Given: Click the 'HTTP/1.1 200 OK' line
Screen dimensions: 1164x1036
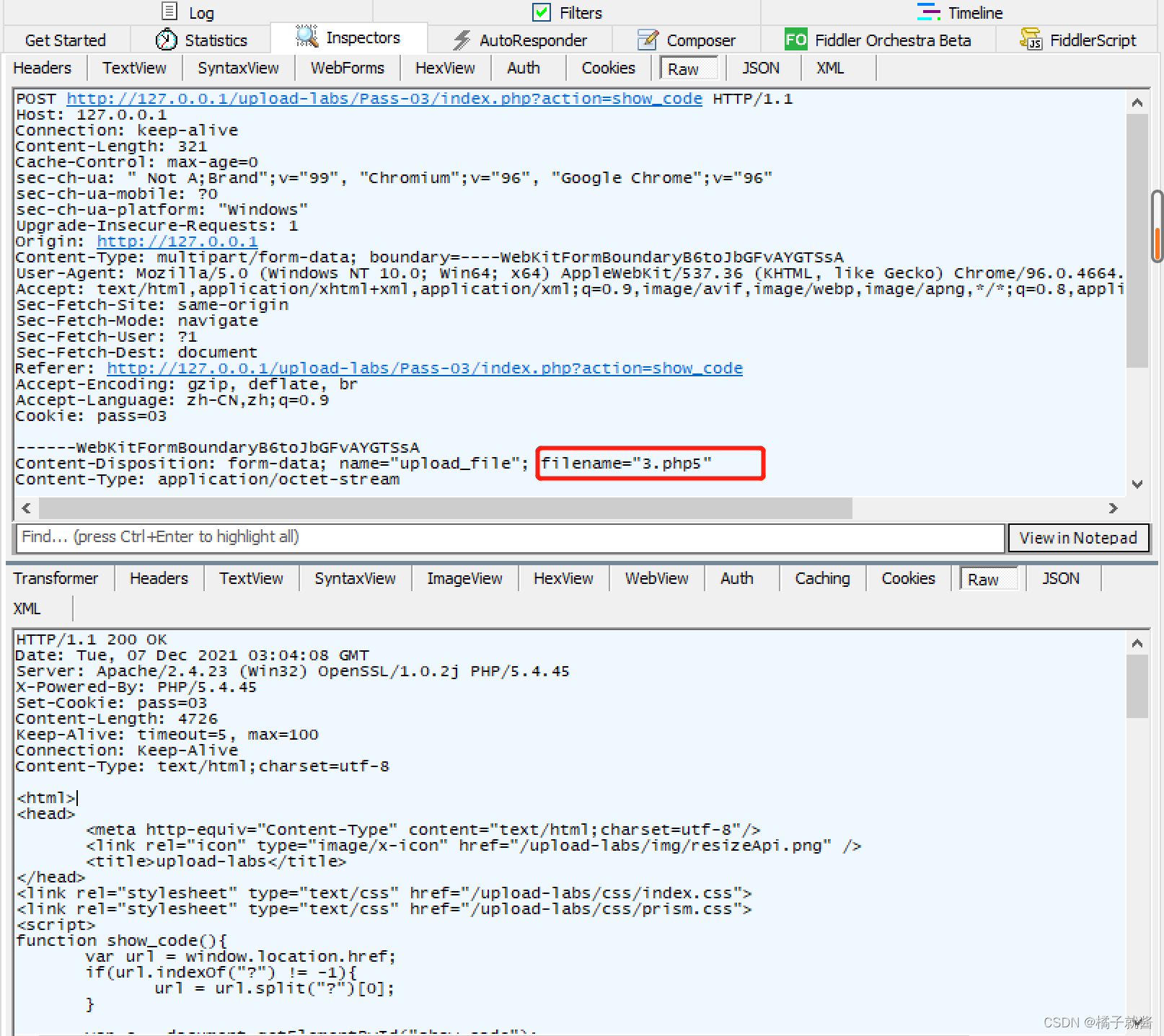Looking at the screenshot, I should click(92, 639).
